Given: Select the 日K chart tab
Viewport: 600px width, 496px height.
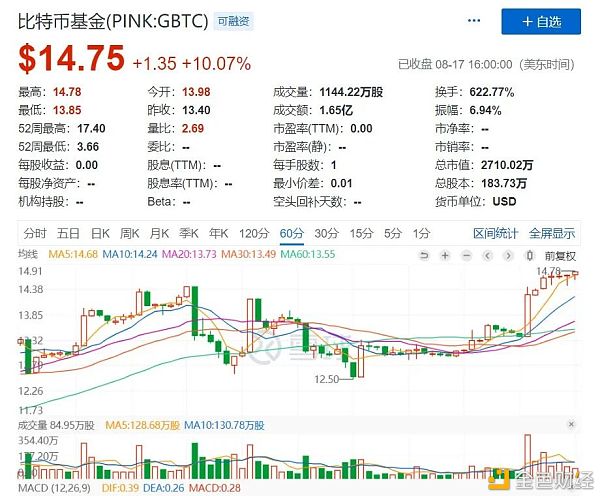Looking at the screenshot, I should click(x=100, y=233).
